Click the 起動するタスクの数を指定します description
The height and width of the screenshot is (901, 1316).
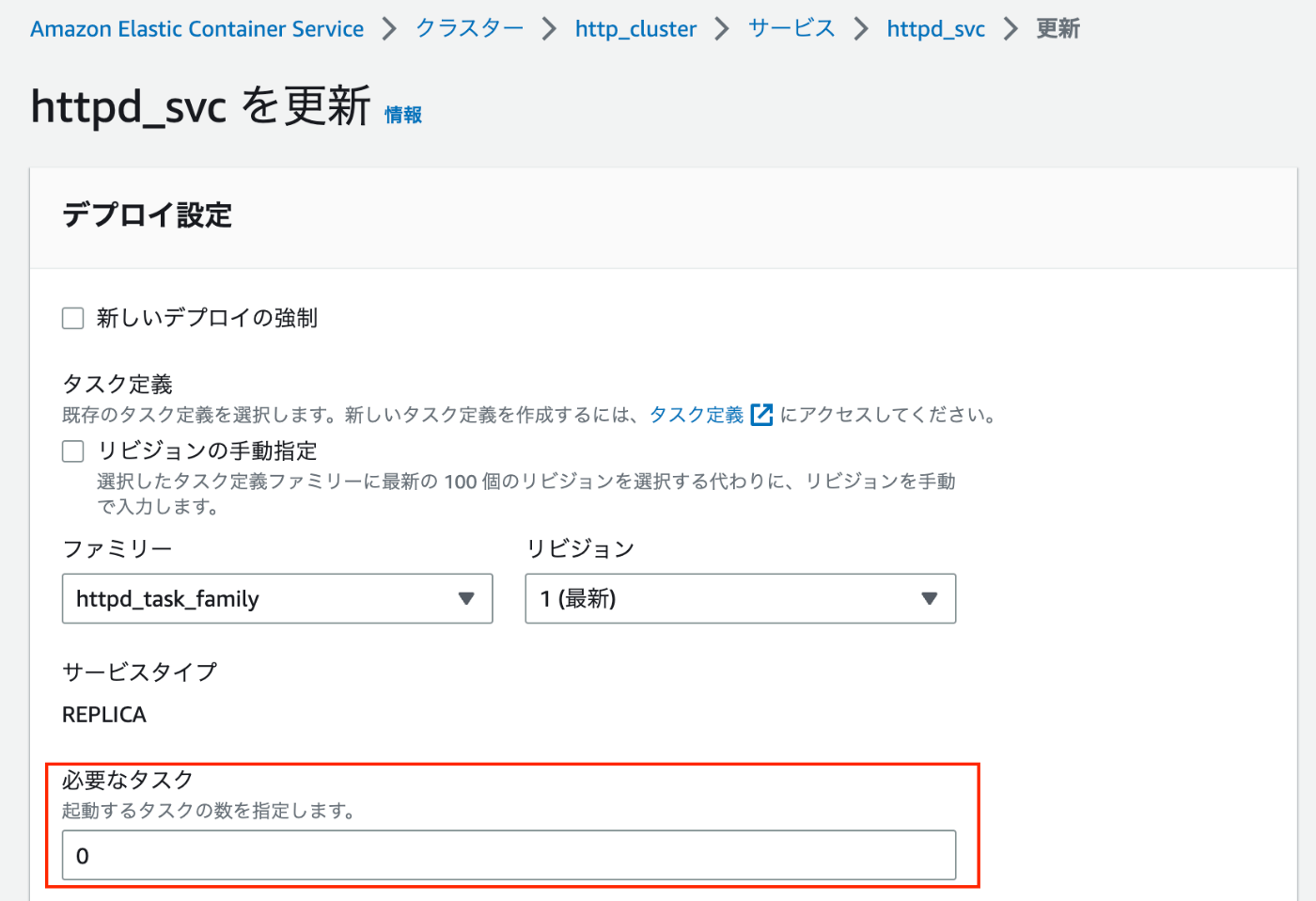(x=208, y=810)
